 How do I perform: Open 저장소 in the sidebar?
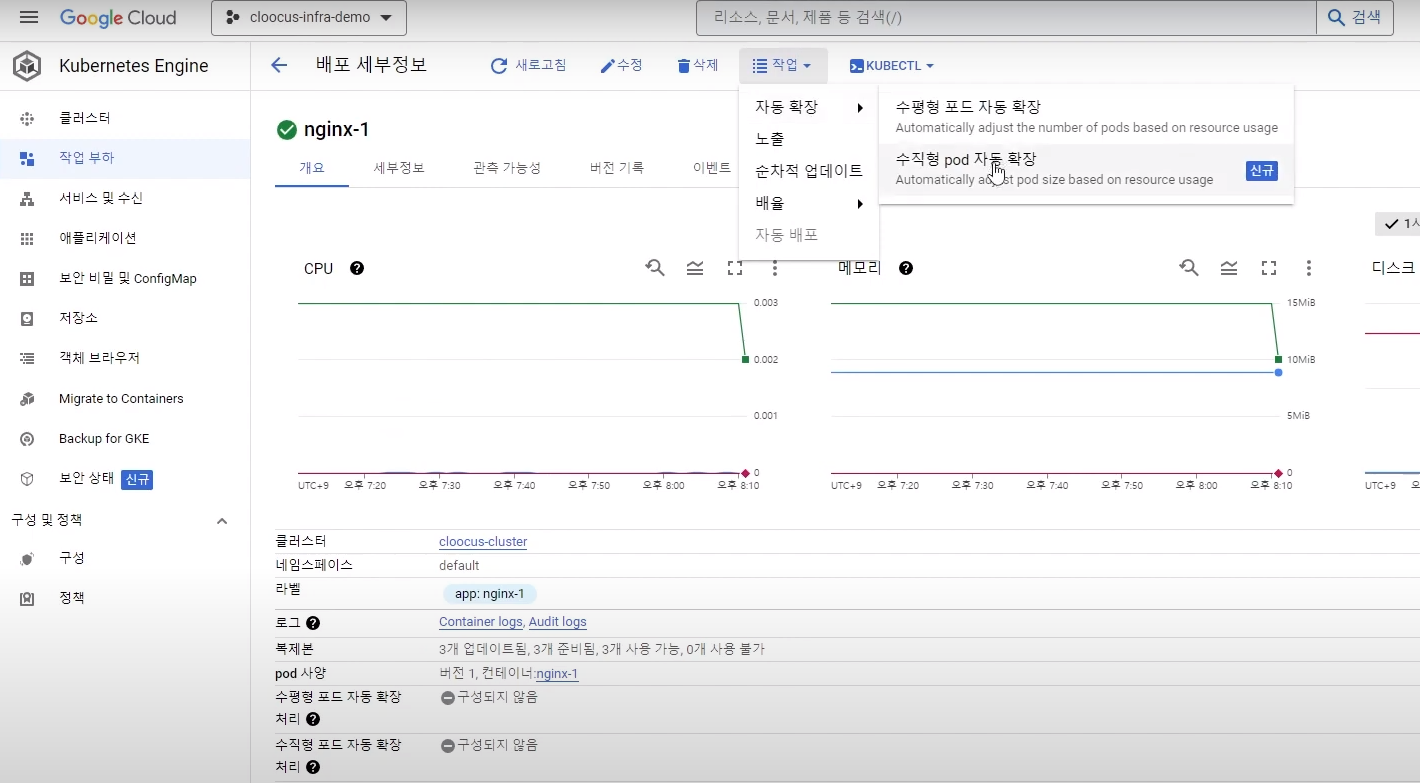(125, 318)
